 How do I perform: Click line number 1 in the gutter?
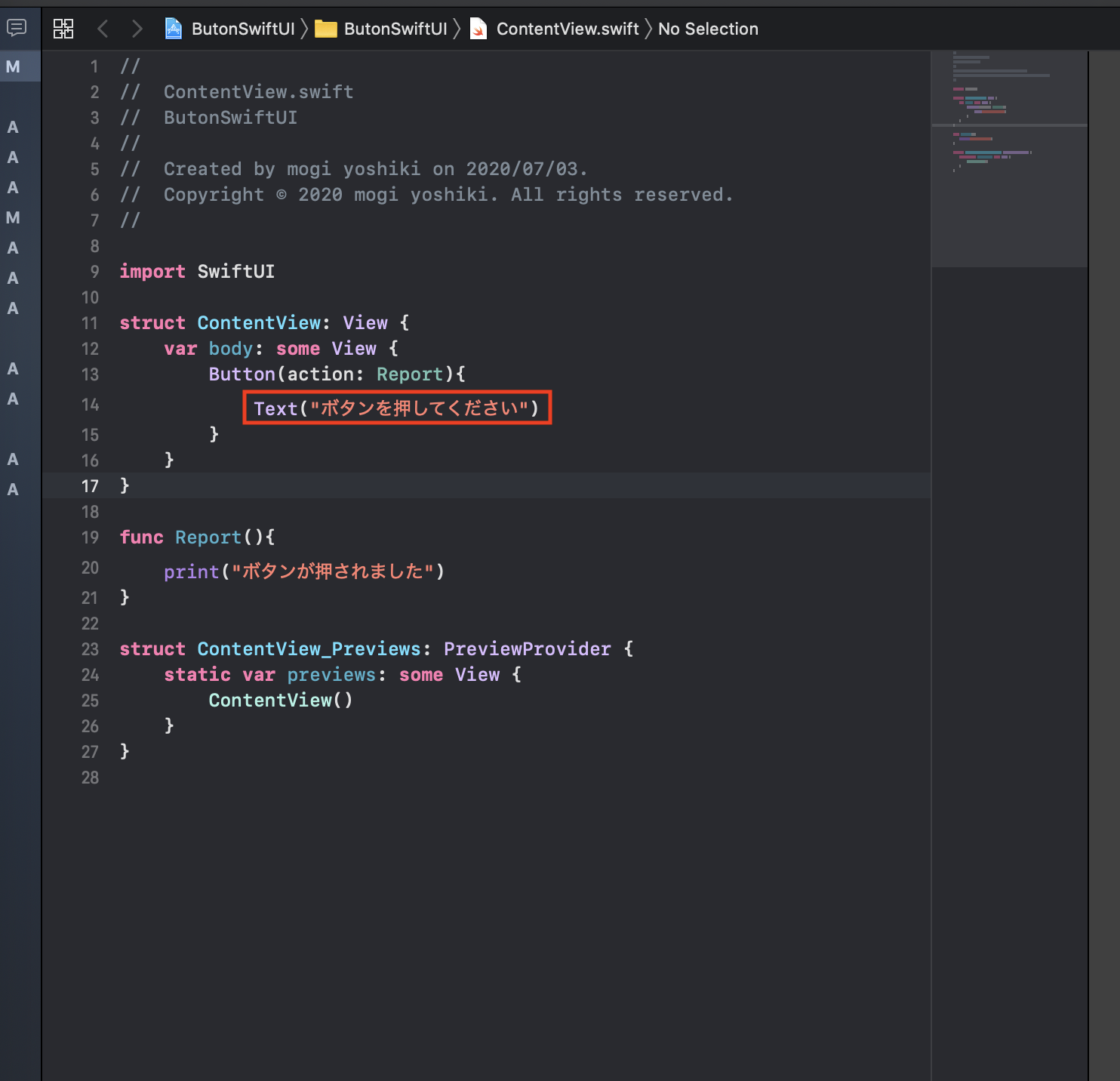pyautogui.click(x=94, y=66)
